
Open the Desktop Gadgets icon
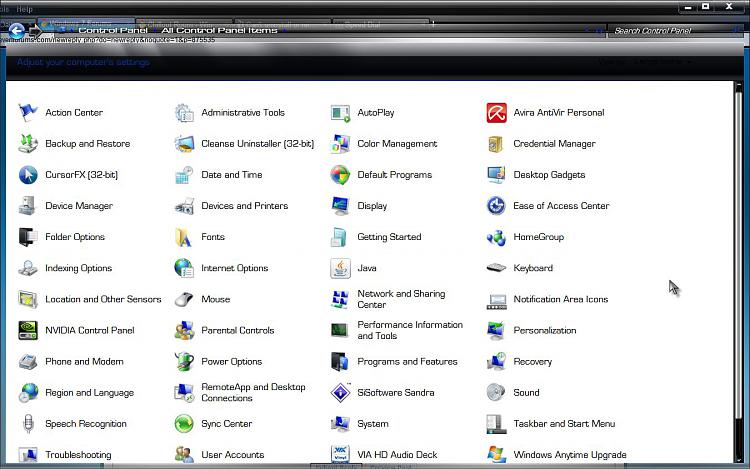pos(496,175)
